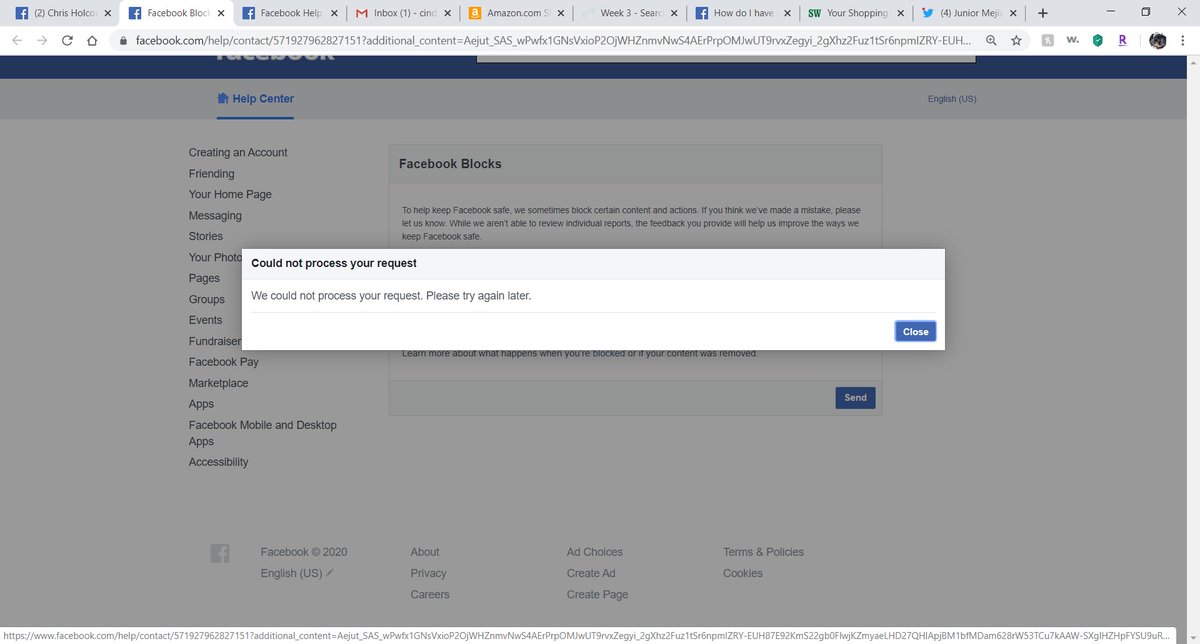Reload the current page
The height and width of the screenshot is (644, 1200).
(67, 41)
